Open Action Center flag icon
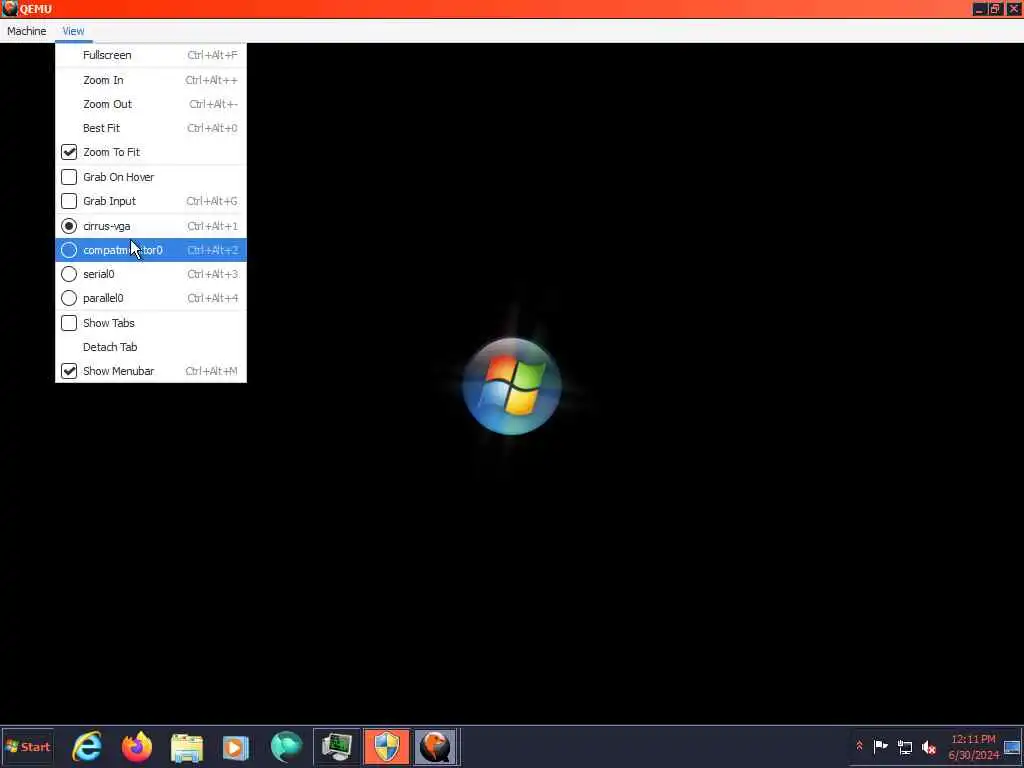The height and width of the screenshot is (768, 1024). [880, 746]
